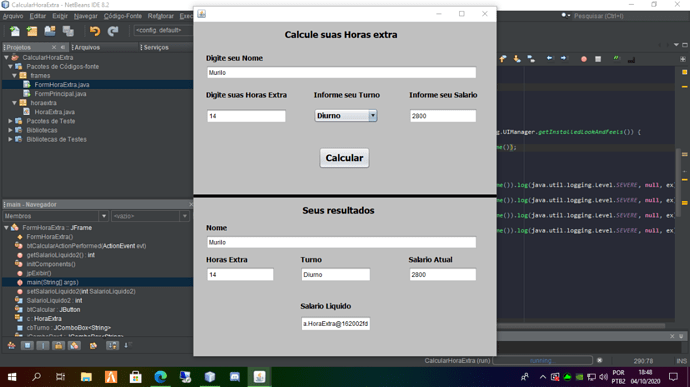Click the Calcular button
The width and height of the screenshot is (690, 387).
click(344, 158)
